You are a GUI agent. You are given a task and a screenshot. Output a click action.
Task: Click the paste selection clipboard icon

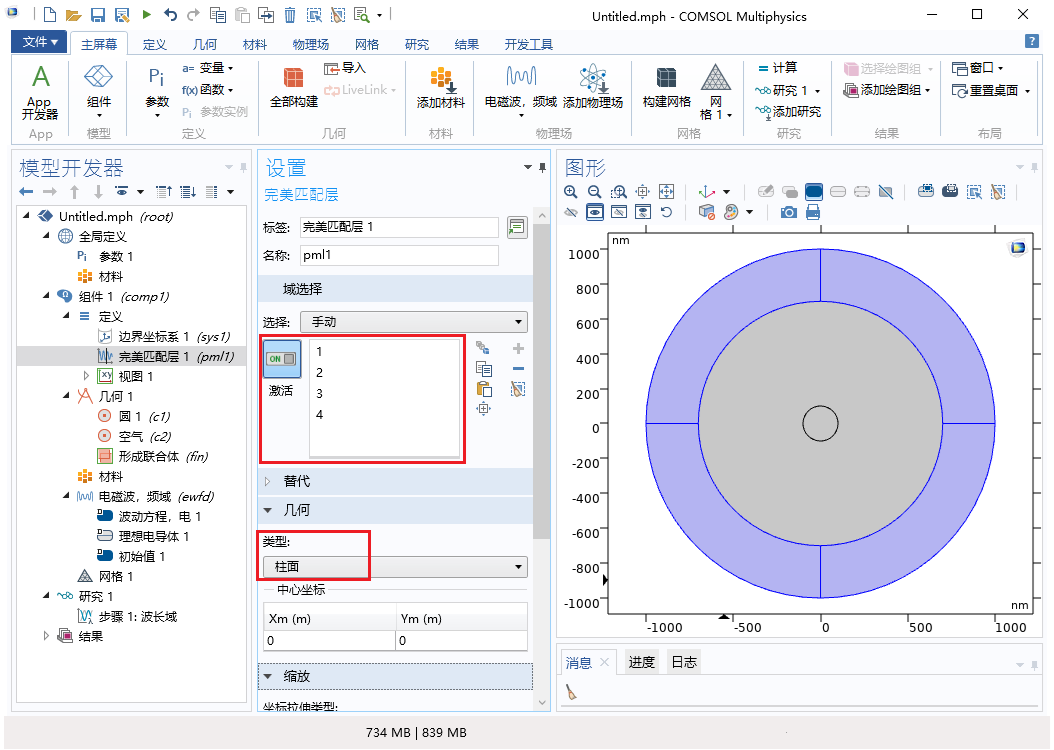(484, 389)
